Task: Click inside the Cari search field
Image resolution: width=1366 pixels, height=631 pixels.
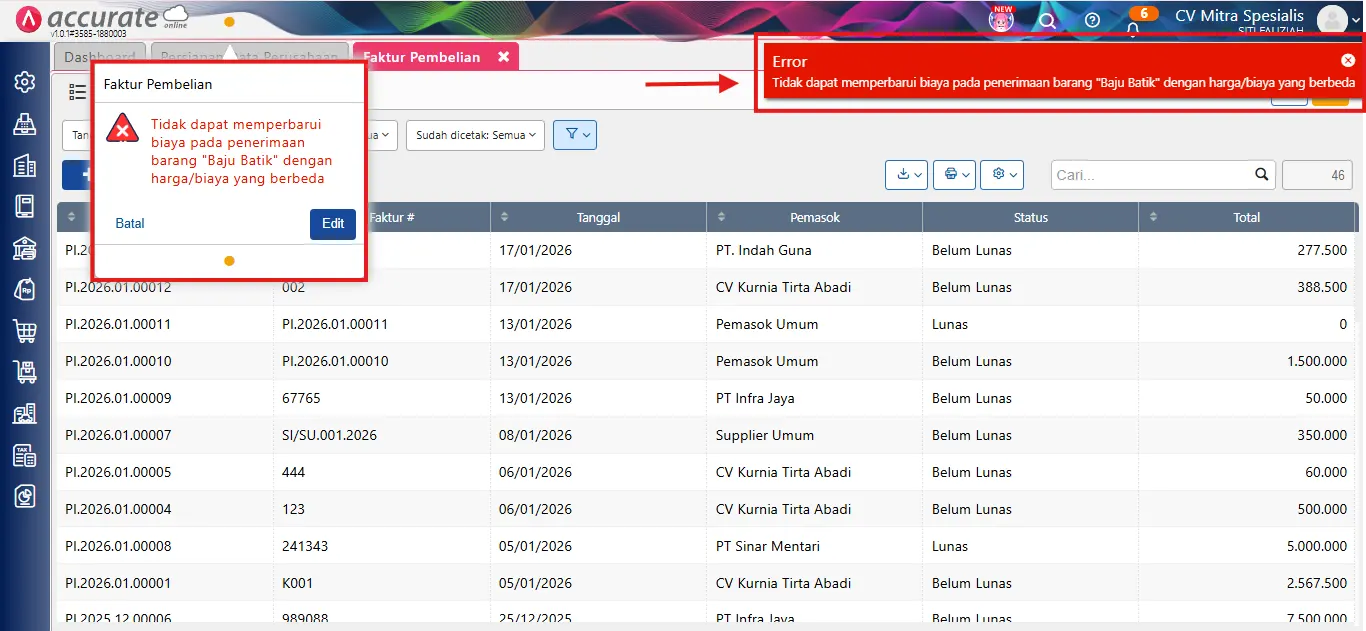Action: [1150, 174]
